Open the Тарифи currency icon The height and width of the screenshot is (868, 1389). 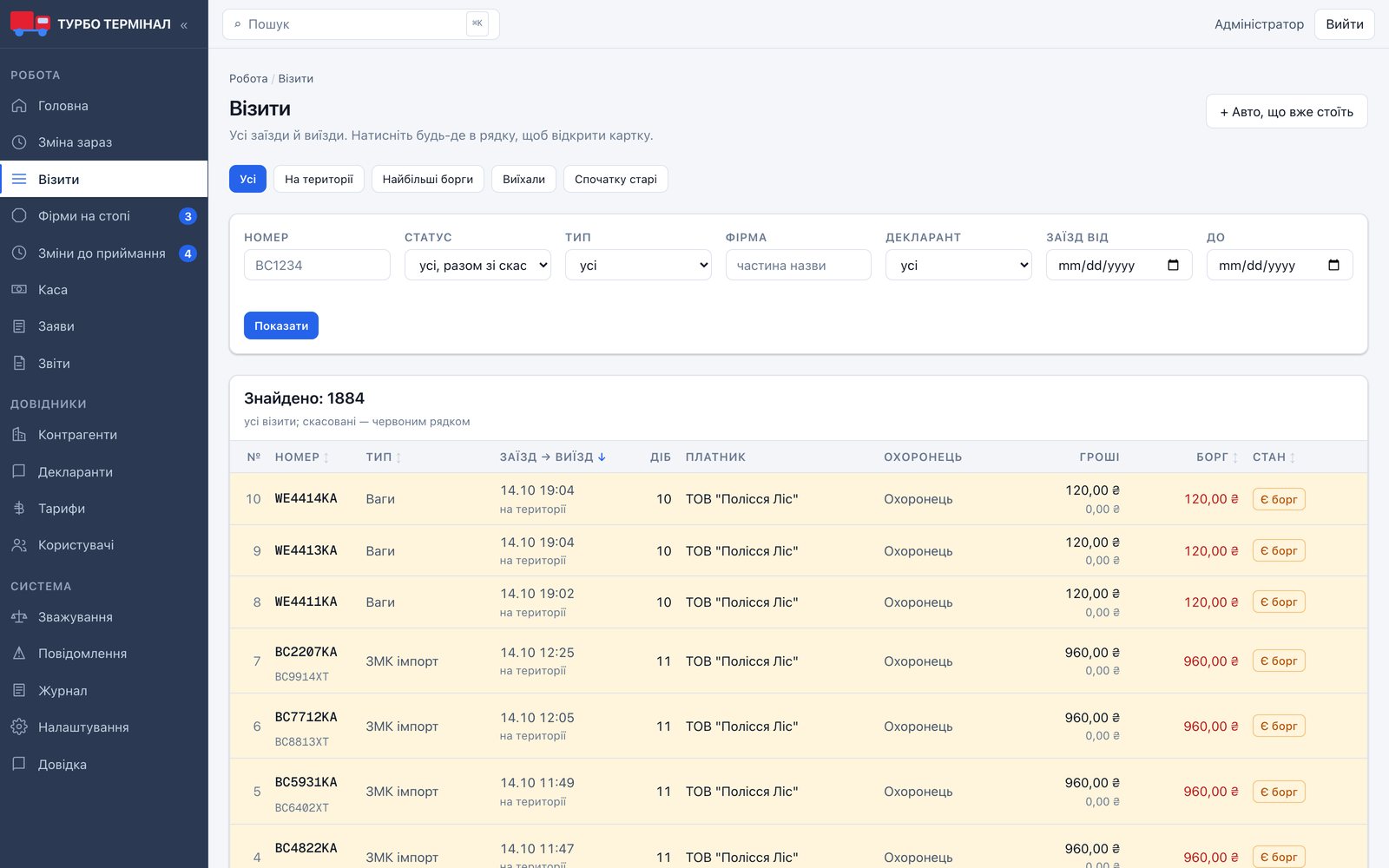pyautogui.click(x=19, y=509)
